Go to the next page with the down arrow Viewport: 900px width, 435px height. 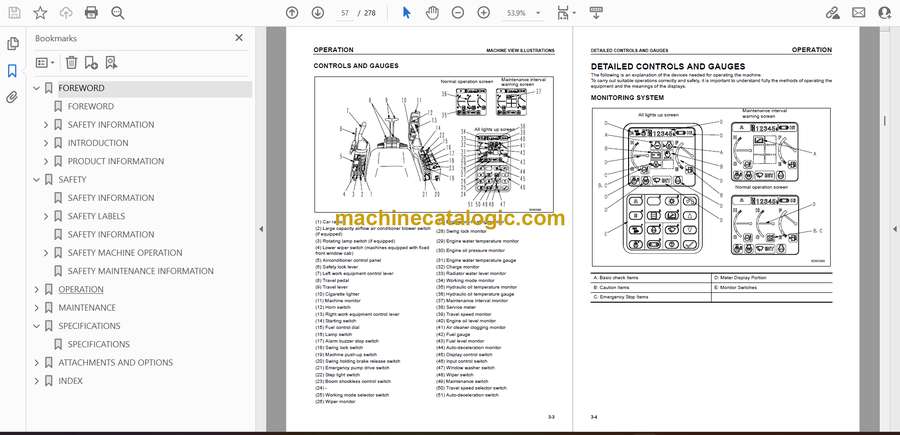click(317, 13)
